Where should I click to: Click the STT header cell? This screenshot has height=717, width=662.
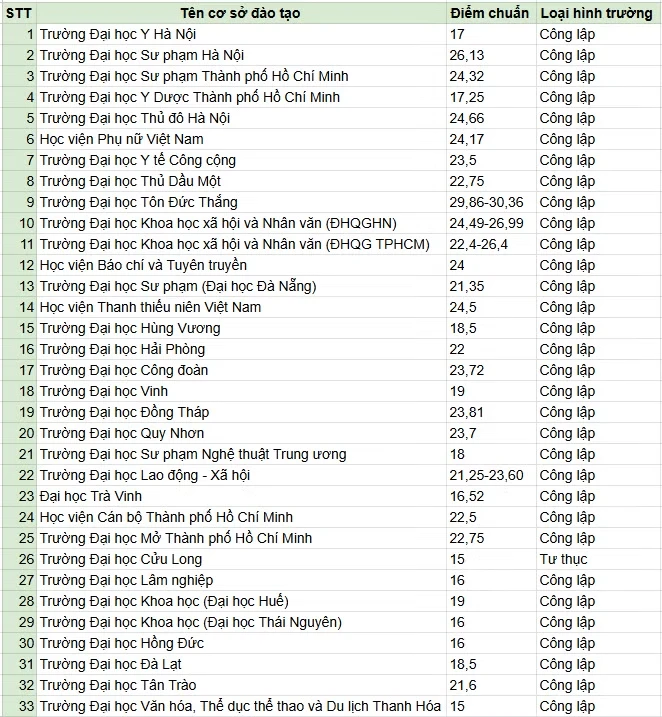[18, 13]
